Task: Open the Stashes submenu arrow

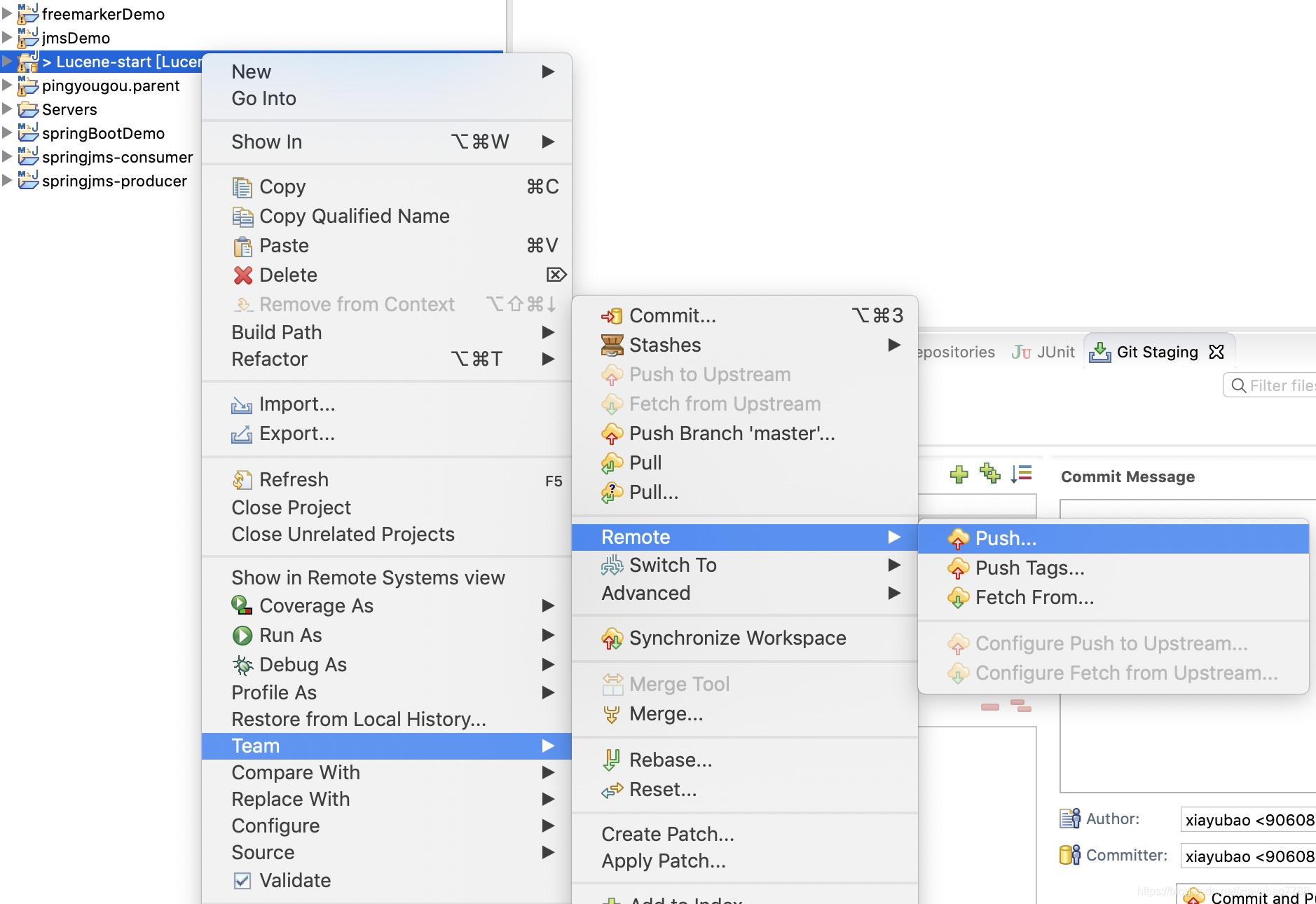Action: (x=894, y=345)
